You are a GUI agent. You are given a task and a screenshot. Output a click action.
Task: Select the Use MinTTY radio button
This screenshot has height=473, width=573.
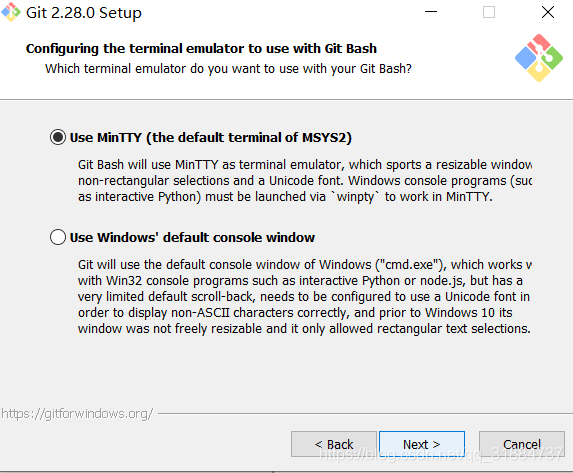(x=58, y=137)
